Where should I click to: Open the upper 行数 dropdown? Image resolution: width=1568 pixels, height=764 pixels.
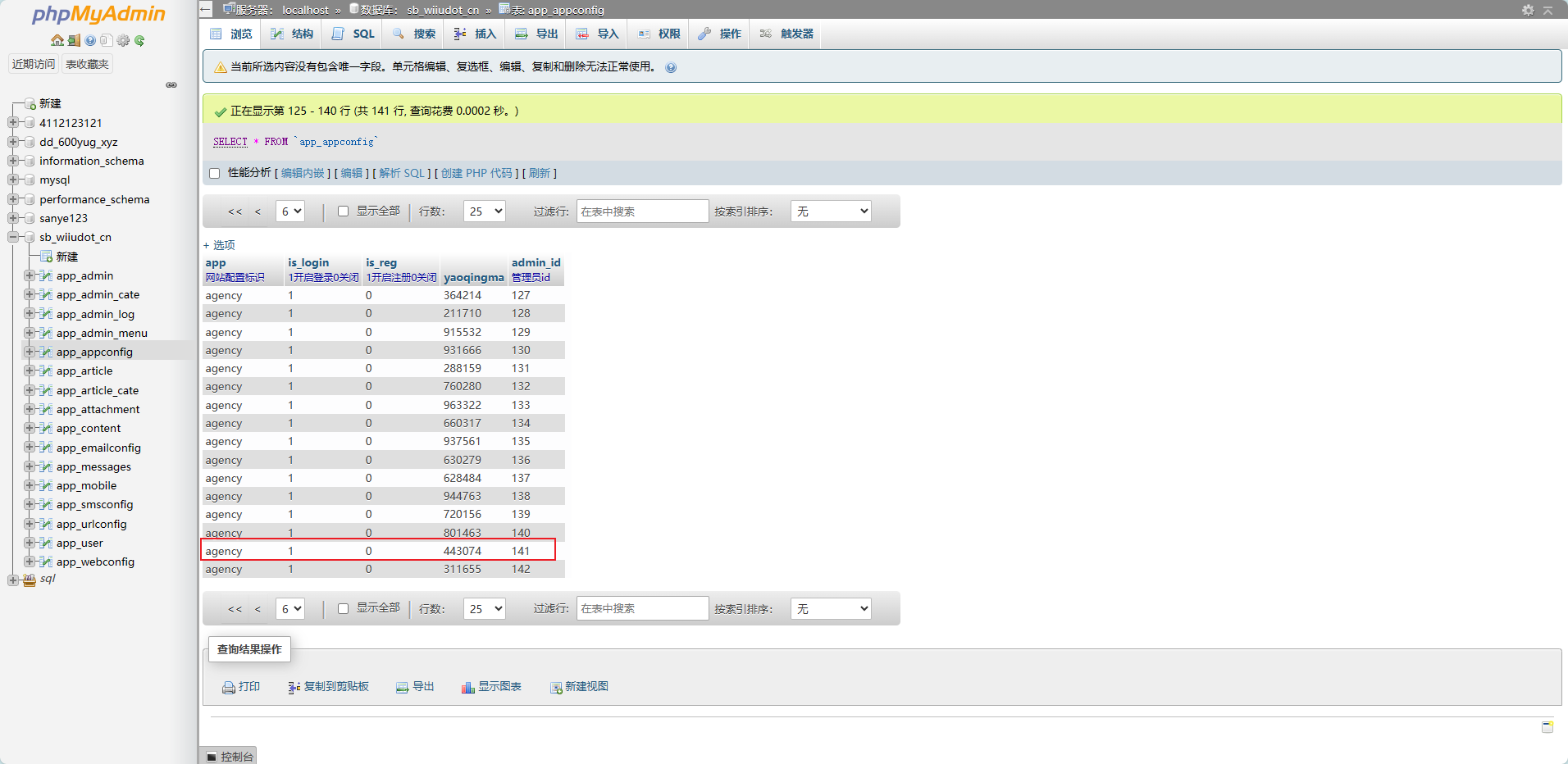pyautogui.click(x=484, y=211)
